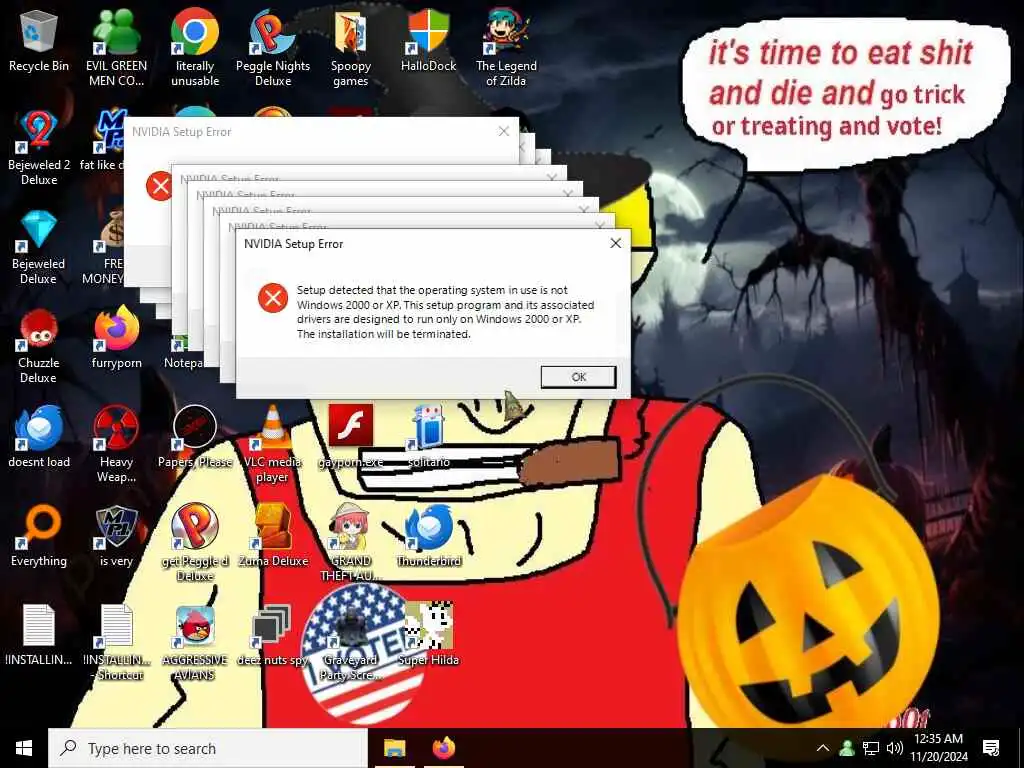Open the doesnt load Thunderbird icon

39,438
